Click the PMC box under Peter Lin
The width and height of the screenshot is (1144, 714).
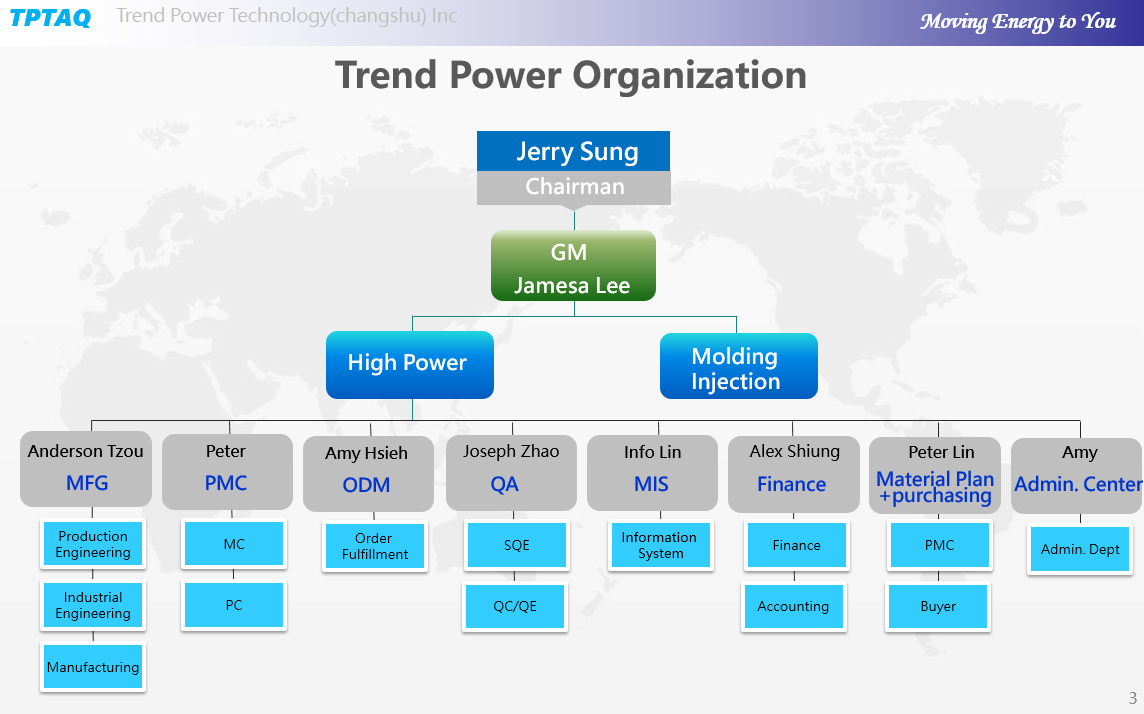click(x=940, y=545)
